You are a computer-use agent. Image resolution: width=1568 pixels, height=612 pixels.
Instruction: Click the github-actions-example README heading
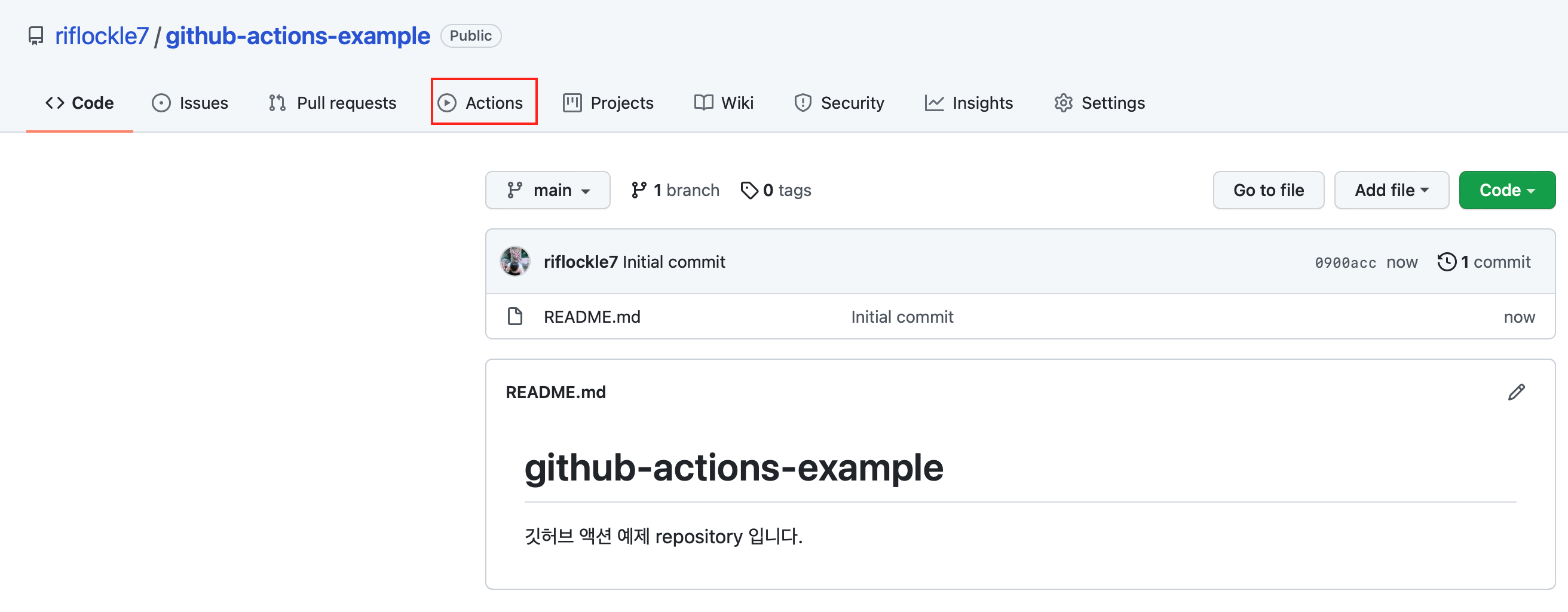(x=734, y=468)
